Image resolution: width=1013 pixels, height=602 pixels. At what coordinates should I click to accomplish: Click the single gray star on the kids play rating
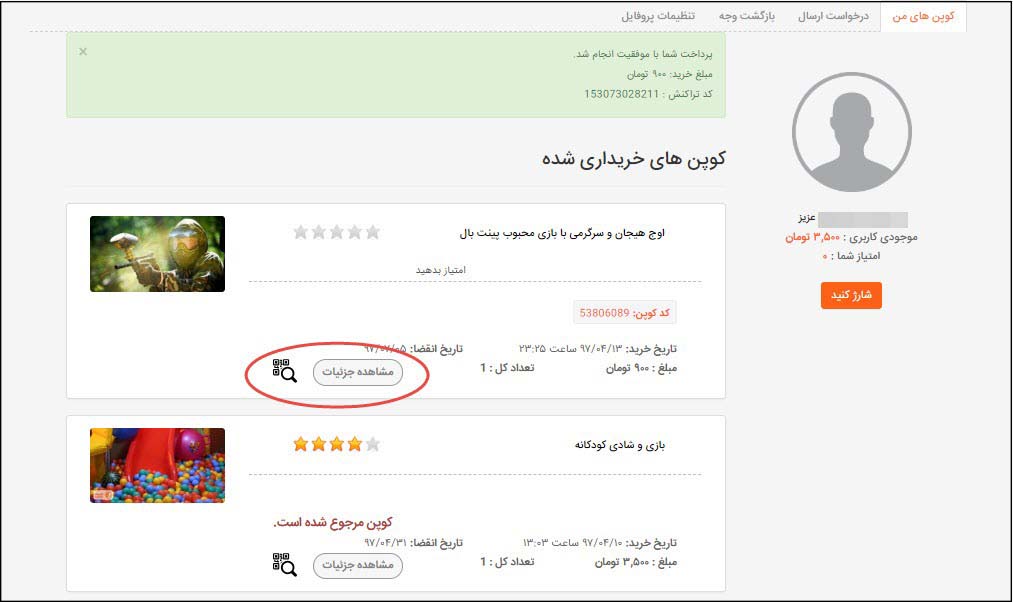372,444
